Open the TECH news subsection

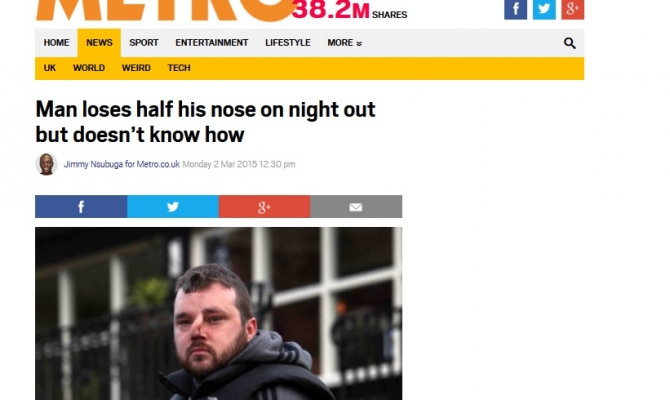[x=179, y=68]
